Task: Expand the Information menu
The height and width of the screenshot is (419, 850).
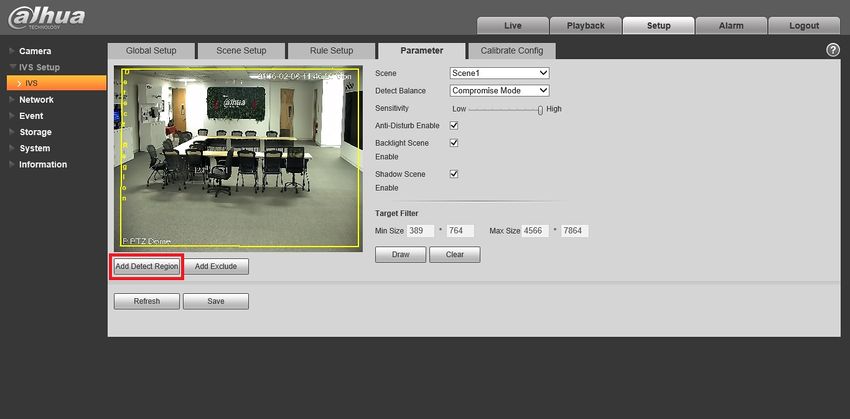Action: coord(43,165)
